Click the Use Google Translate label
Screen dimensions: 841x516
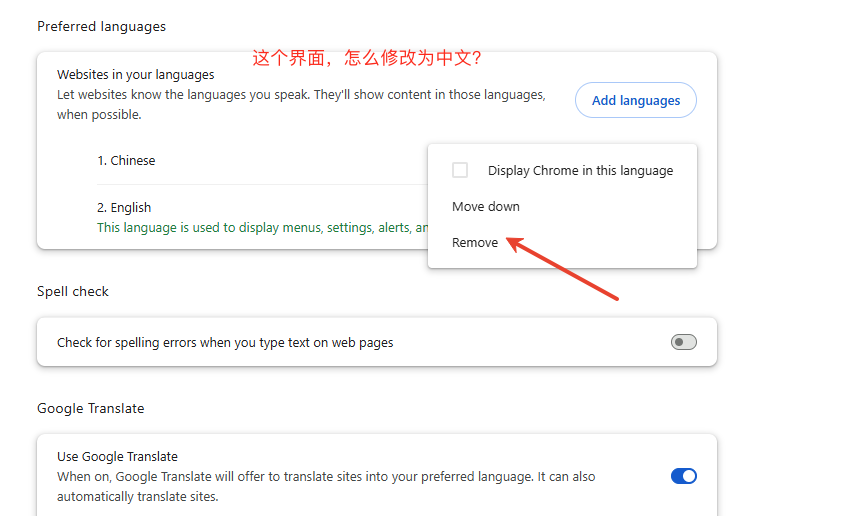click(x=117, y=456)
